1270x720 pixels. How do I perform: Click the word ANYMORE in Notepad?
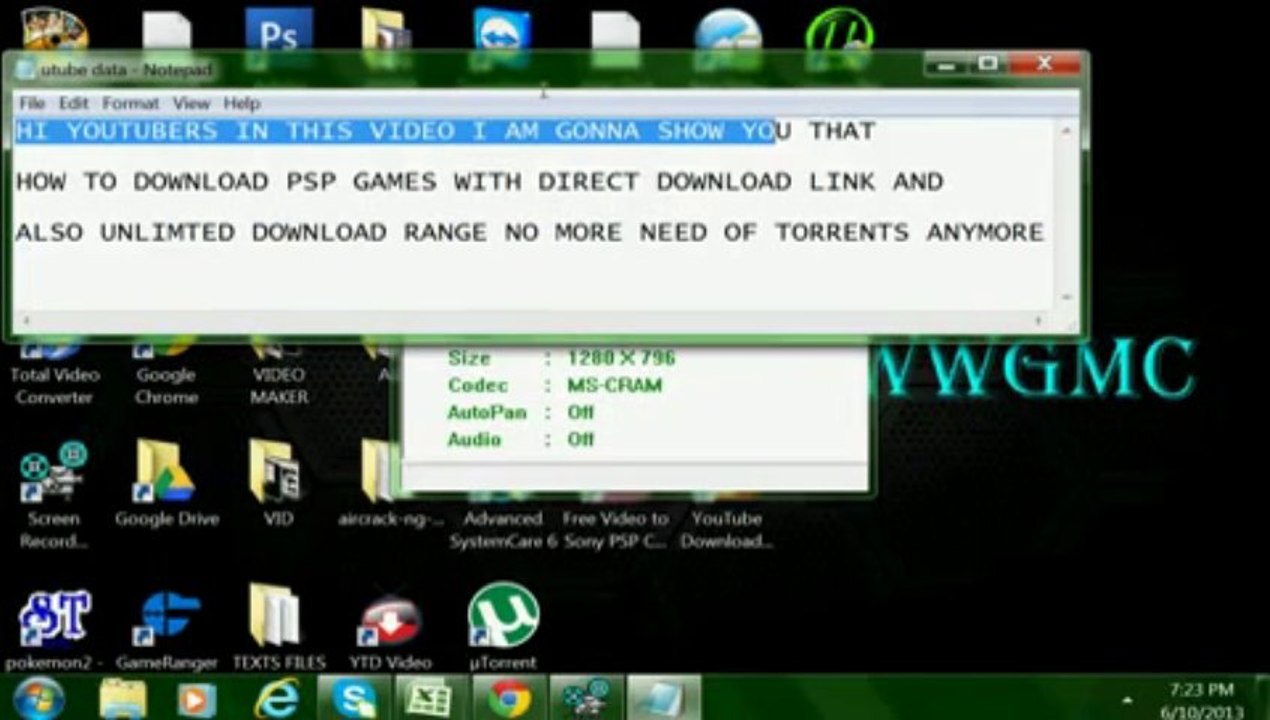tap(985, 232)
